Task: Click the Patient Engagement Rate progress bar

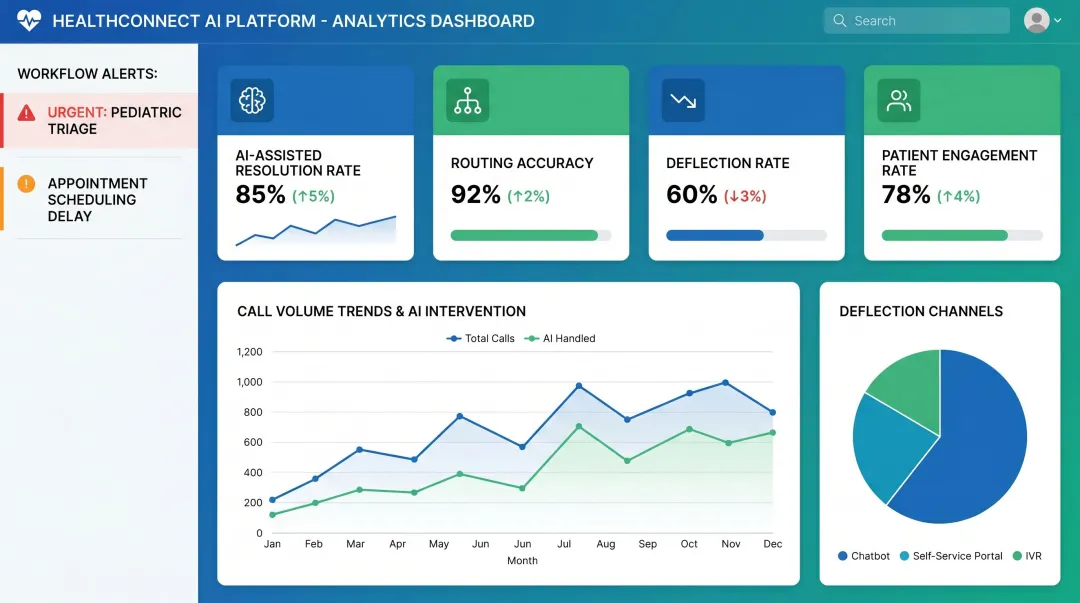Action: click(962, 235)
